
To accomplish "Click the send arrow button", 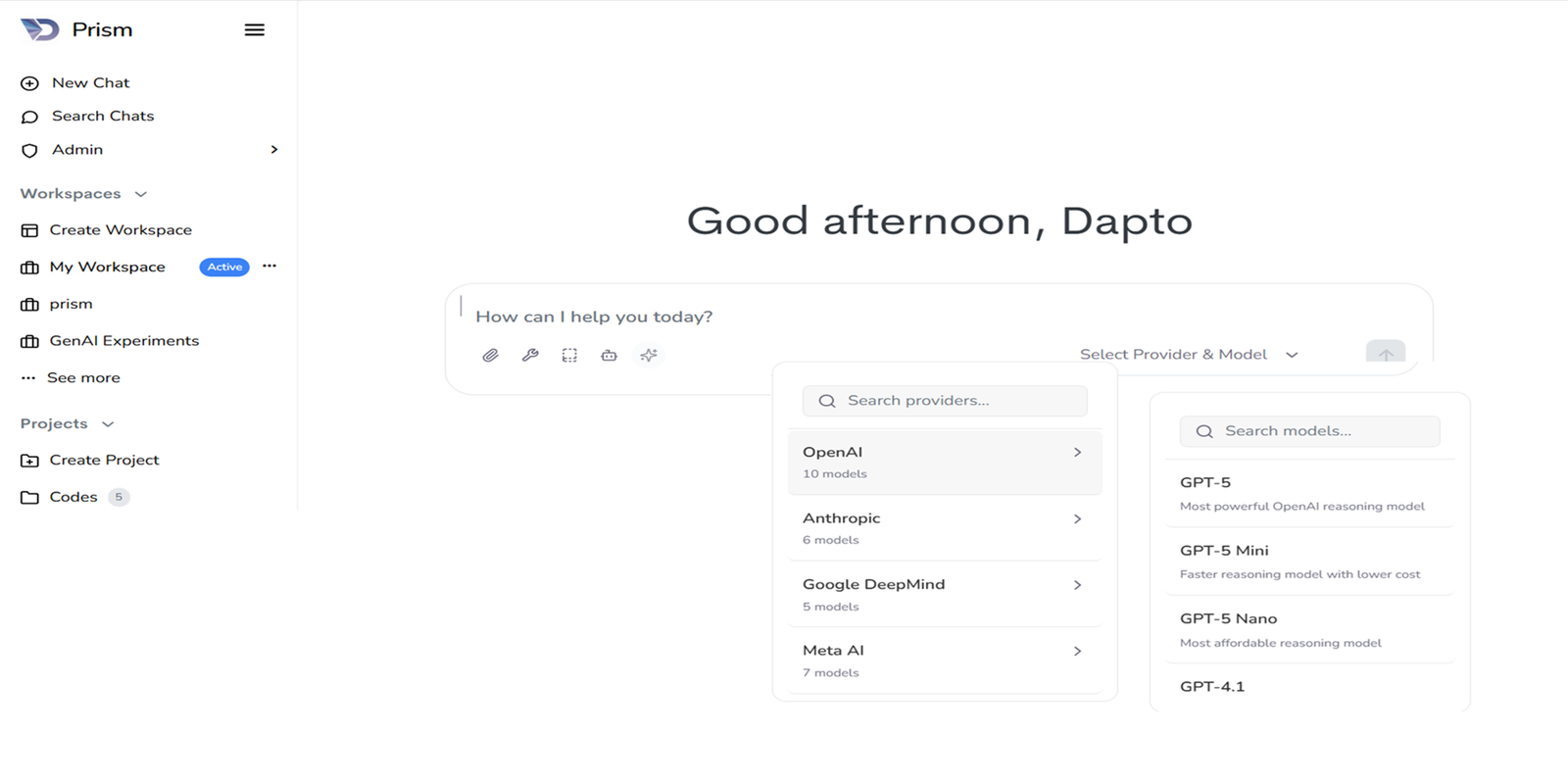I will pos(1385,354).
